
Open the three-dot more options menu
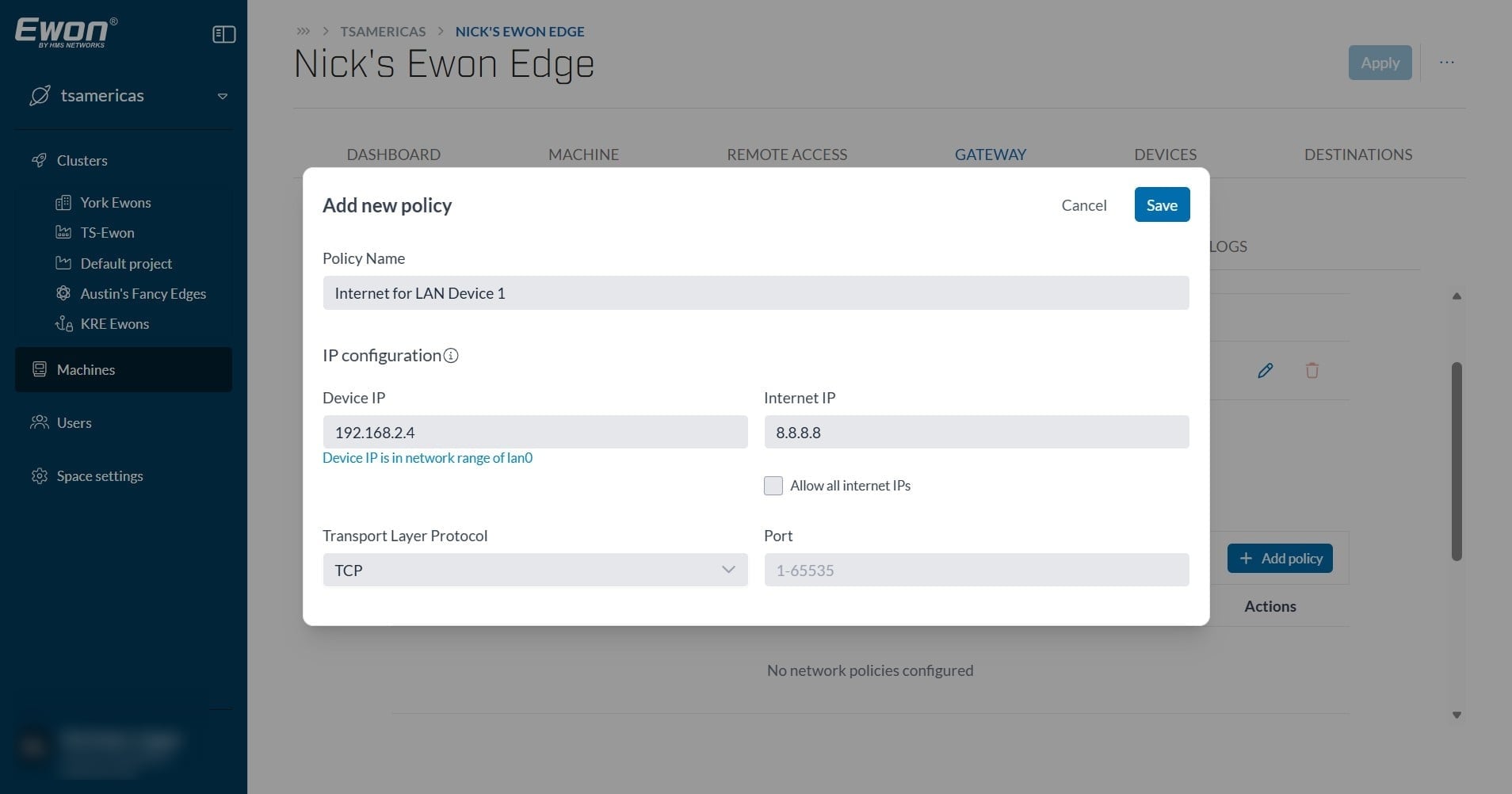coord(1447,63)
